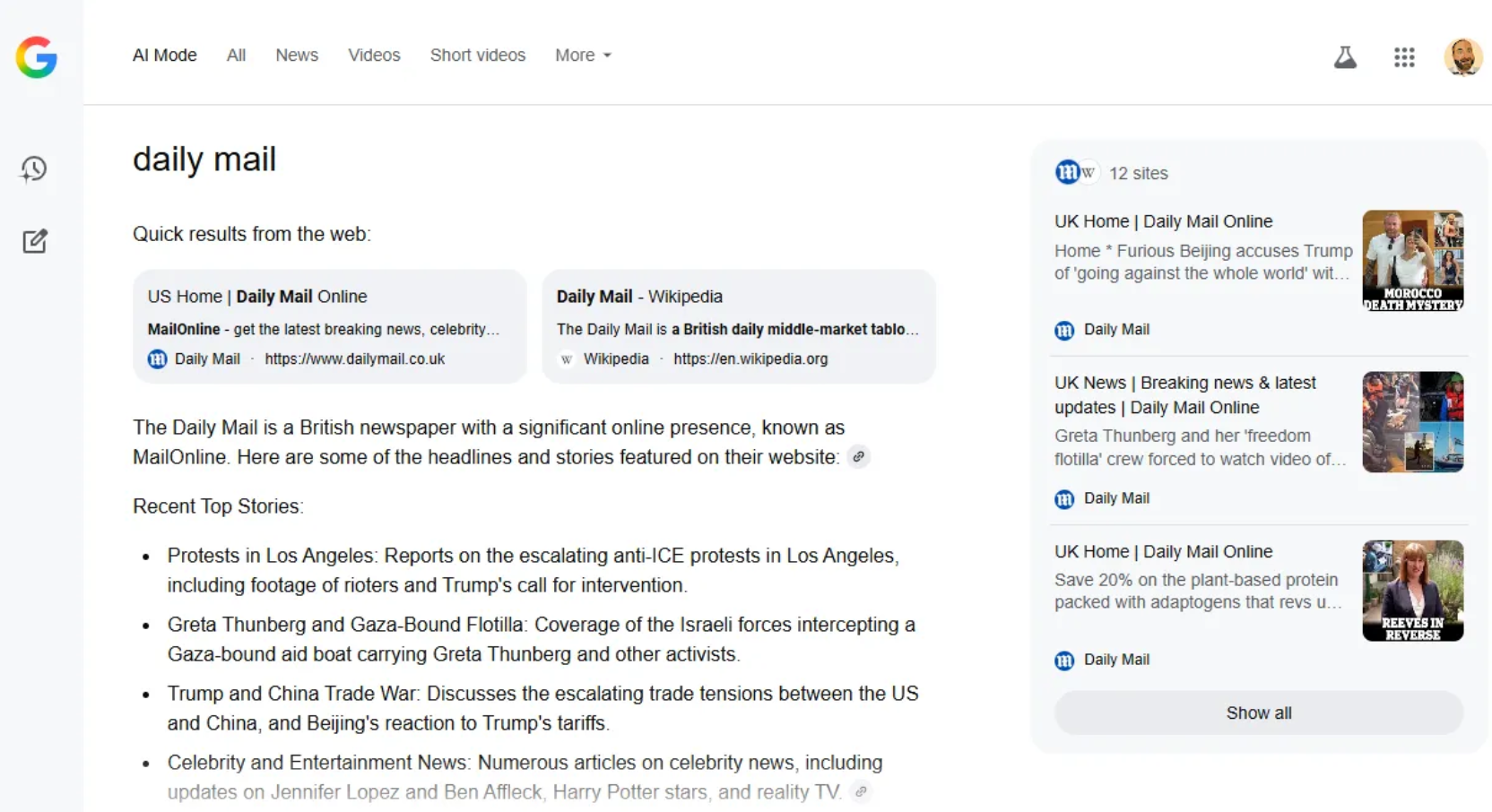Open Search Labs flask icon
The image size is (1492, 812).
1345,57
